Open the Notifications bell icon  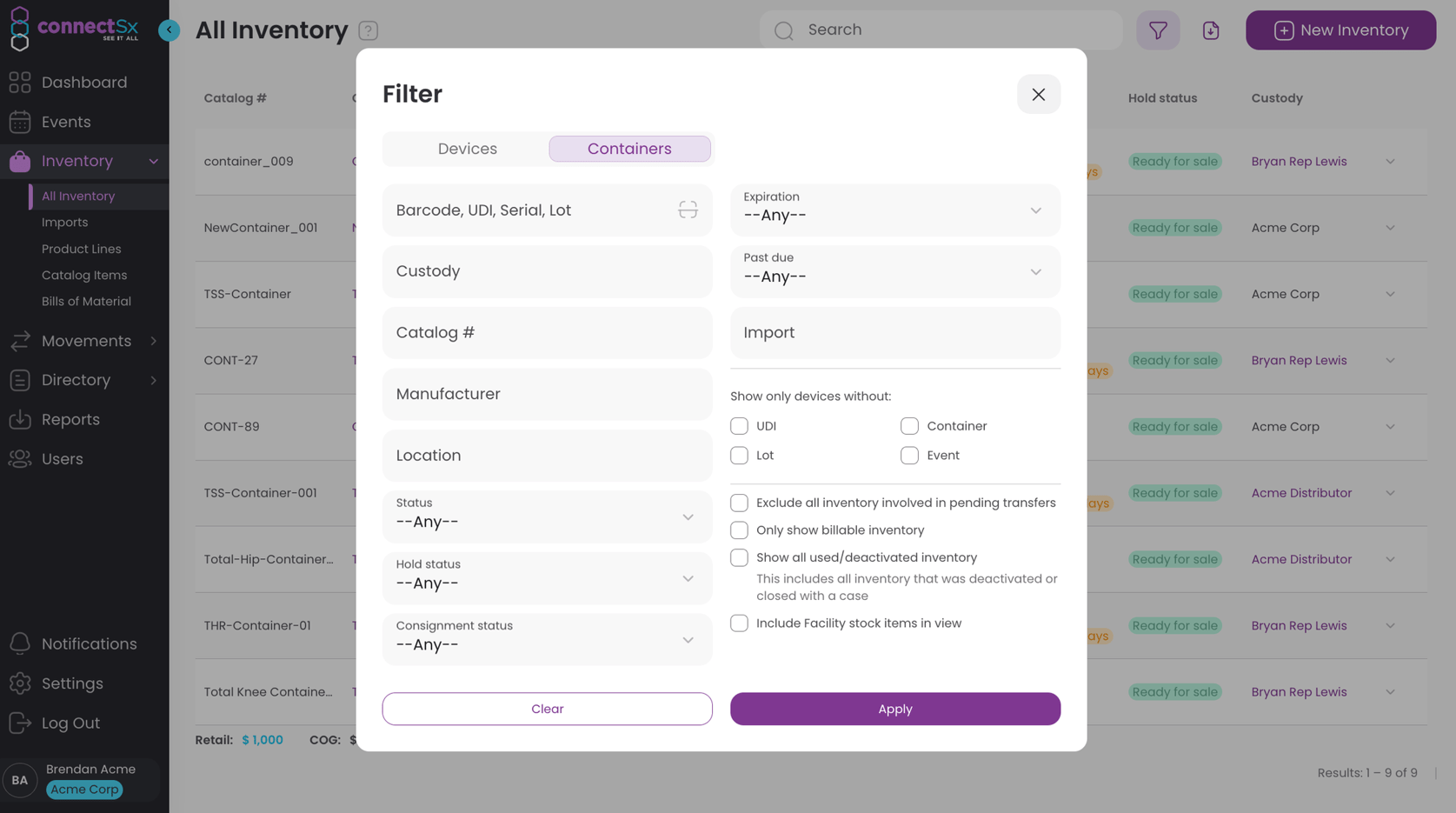pos(21,643)
